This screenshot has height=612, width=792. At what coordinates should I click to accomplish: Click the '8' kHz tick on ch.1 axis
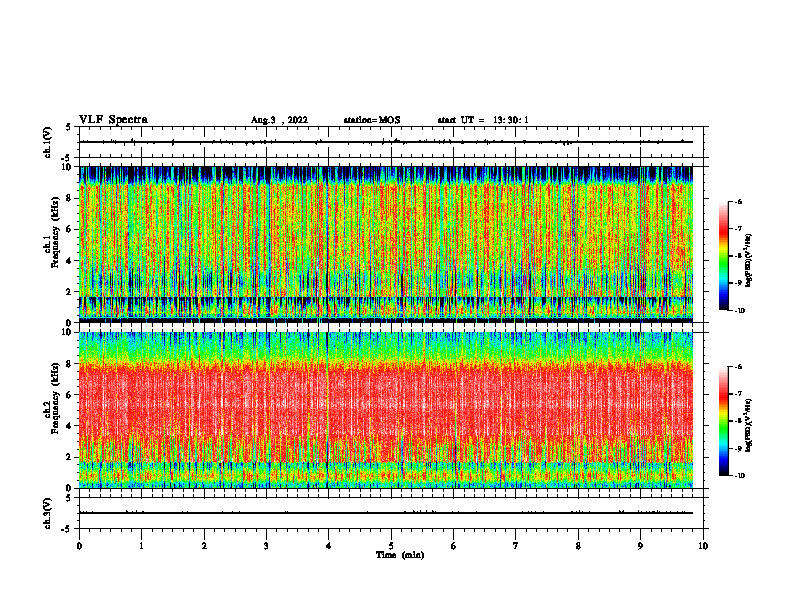(70, 198)
